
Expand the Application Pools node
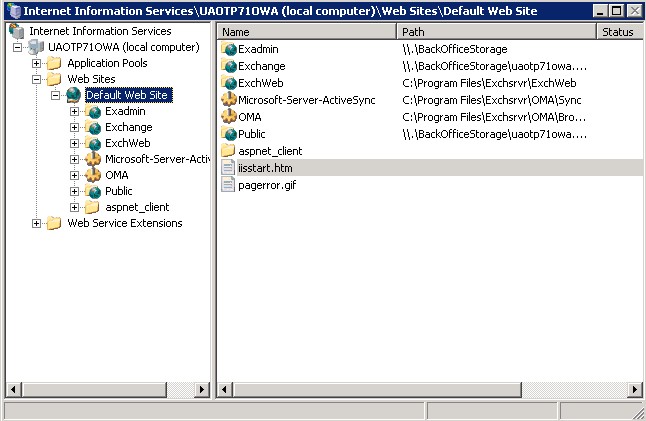point(37,64)
